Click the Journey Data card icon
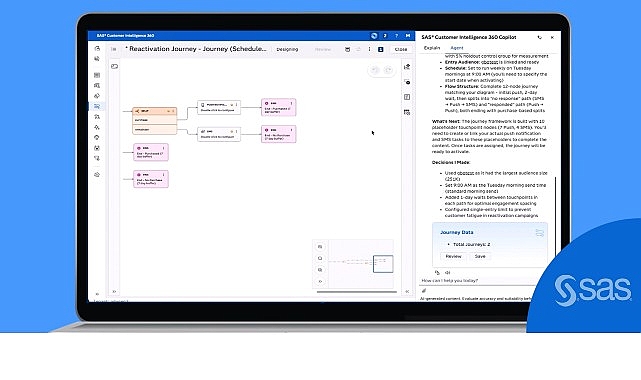Screen dimensions: 641x380 540,233
